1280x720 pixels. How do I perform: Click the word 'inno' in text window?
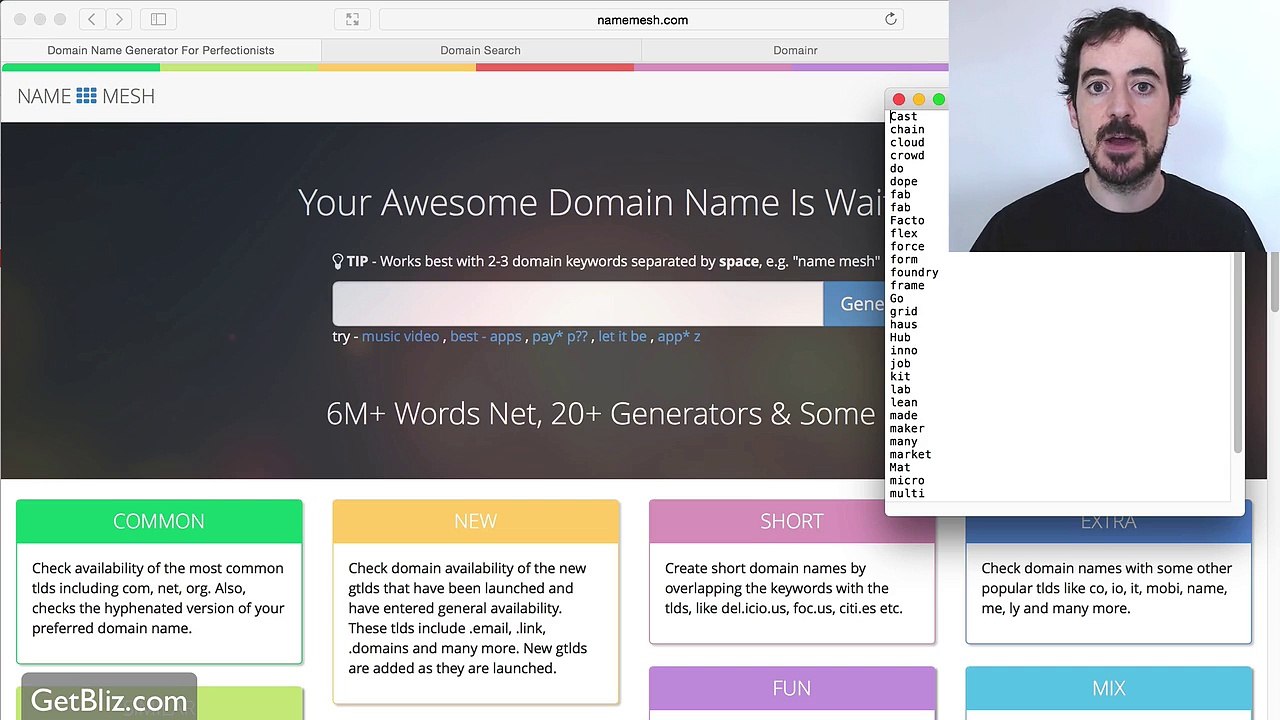903,350
